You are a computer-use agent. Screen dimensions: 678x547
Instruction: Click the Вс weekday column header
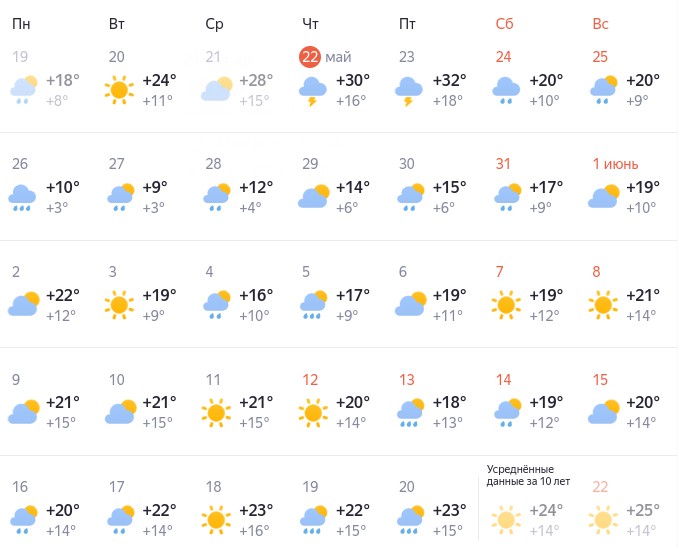pyautogui.click(x=601, y=24)
